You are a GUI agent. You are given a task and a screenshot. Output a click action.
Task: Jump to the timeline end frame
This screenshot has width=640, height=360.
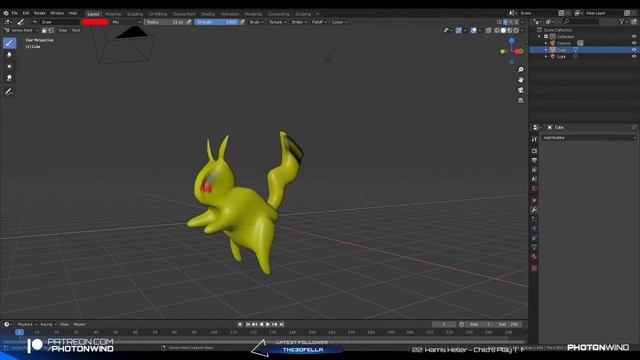click(x=282, y=324)
